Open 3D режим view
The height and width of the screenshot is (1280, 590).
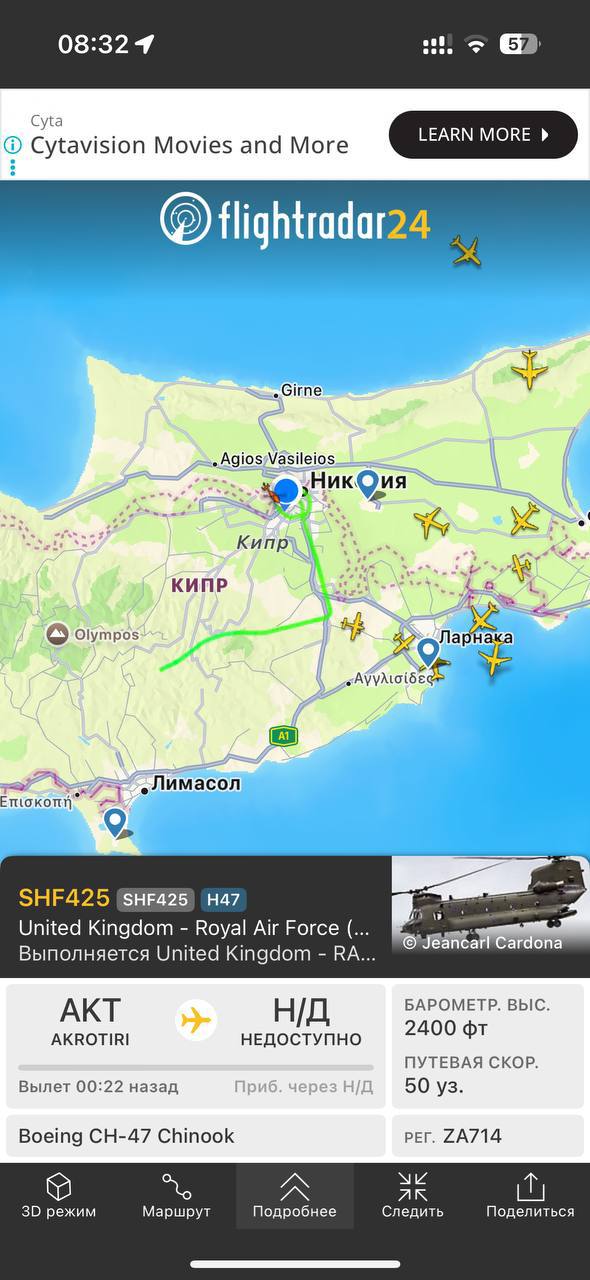point(59,1196)
